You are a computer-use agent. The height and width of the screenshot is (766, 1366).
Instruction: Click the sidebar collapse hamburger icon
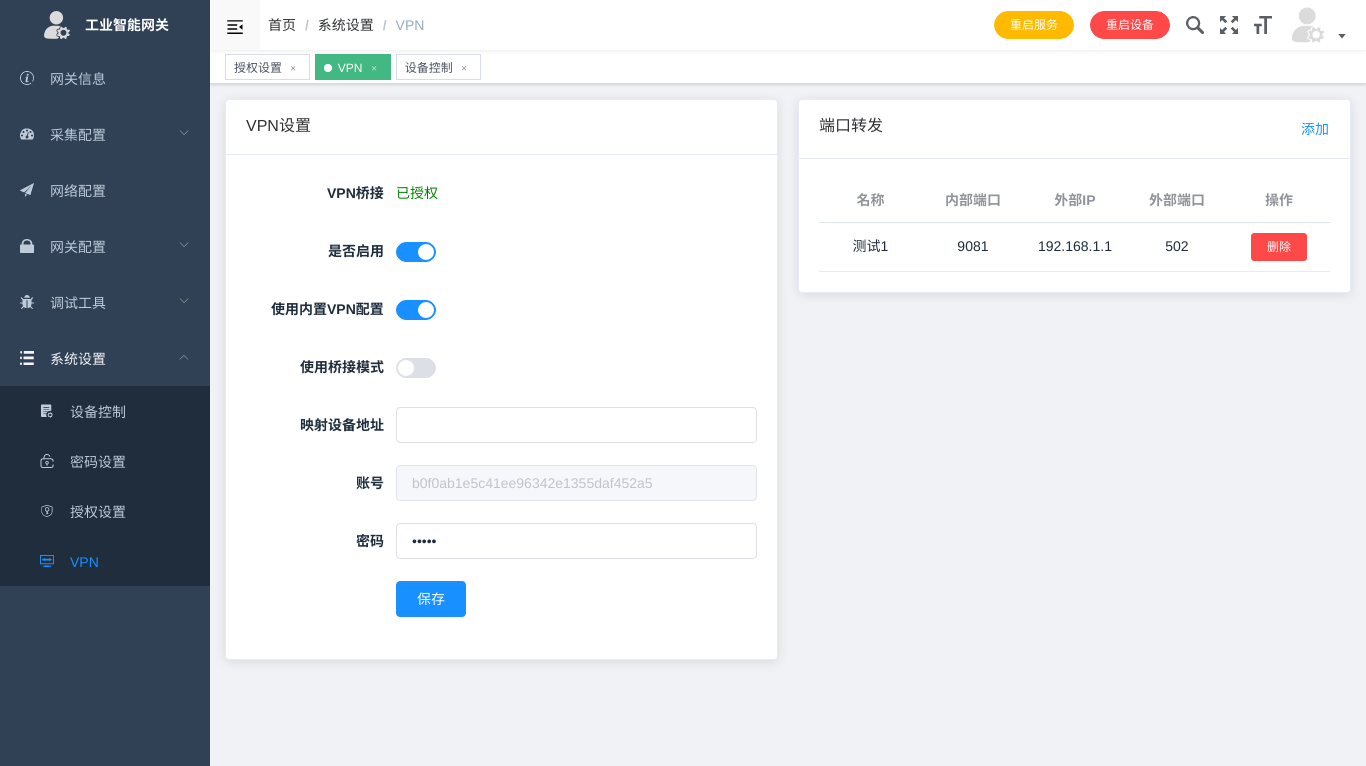coord(235,26)
